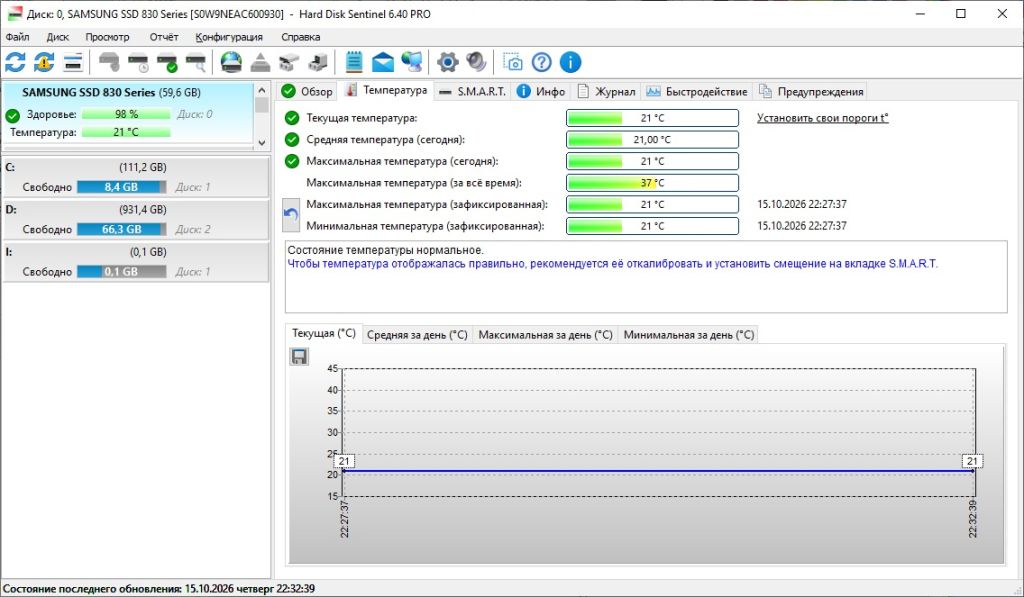Click the all-time maximum temperature 37 °C bar
This screenshot has height=597, width=1024.
(652, 183)
